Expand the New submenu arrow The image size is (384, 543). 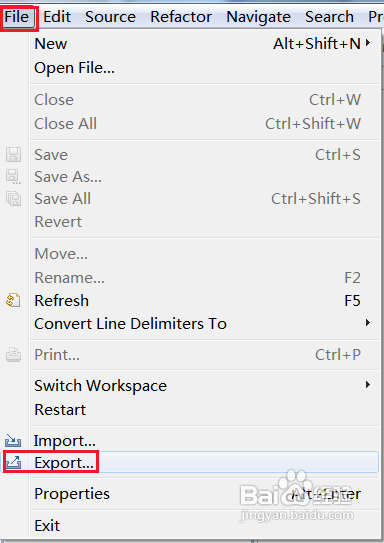point(368,43)
